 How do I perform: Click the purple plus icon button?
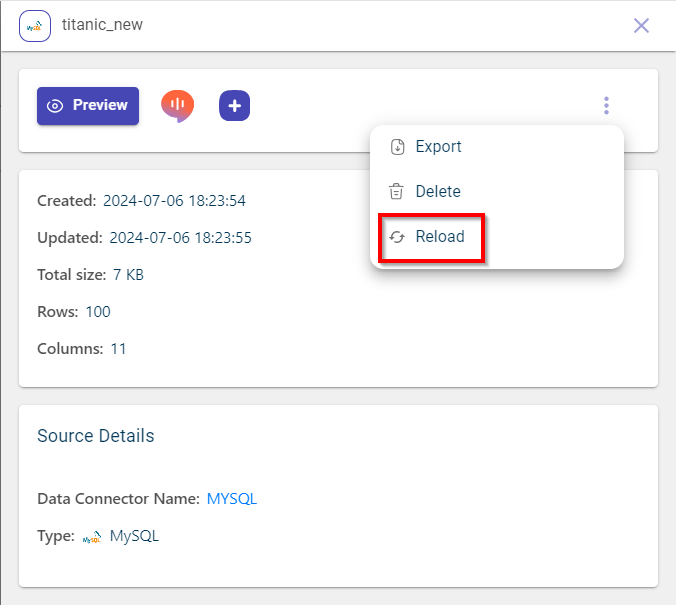pos(234,105)
